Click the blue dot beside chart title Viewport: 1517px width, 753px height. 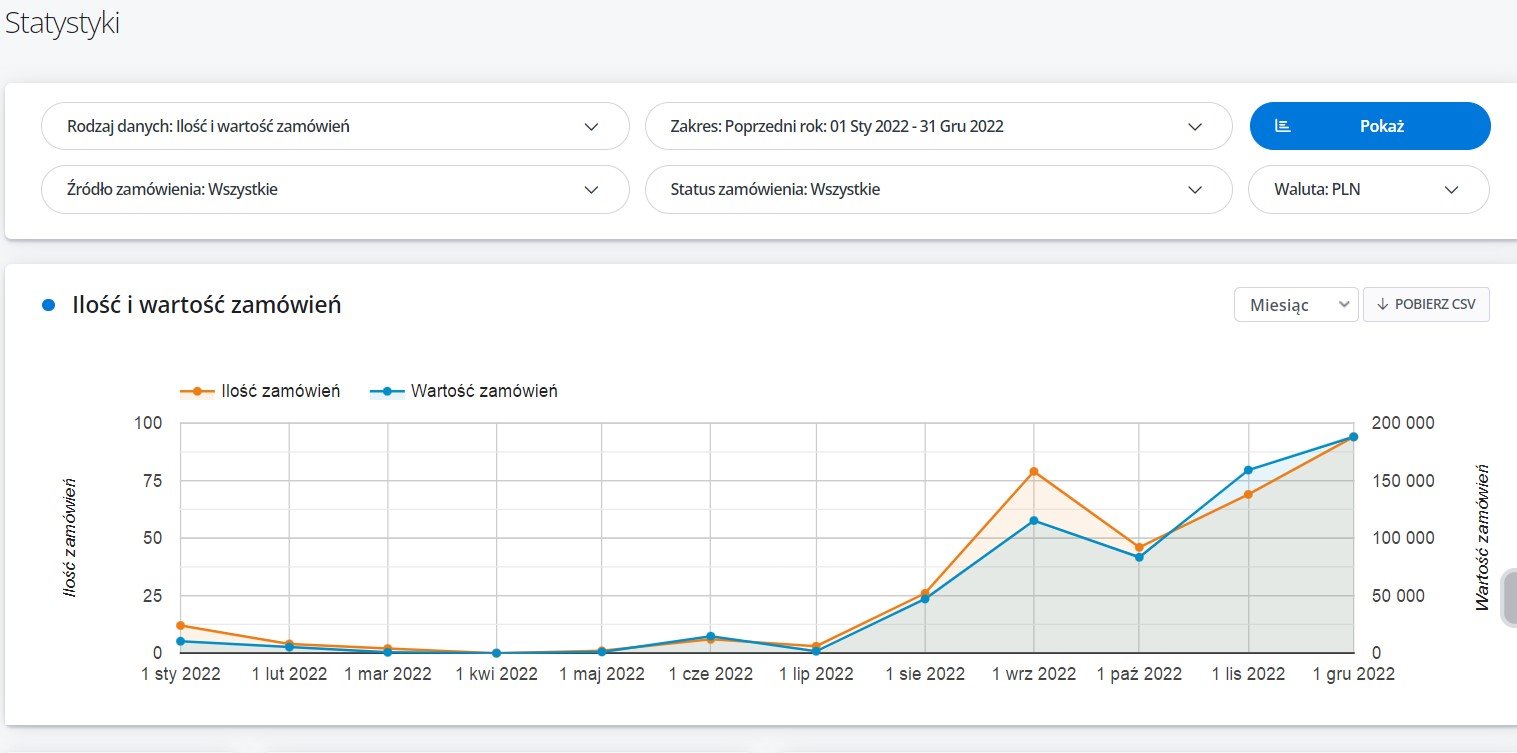pyautogui.click(x=48, y=306)
